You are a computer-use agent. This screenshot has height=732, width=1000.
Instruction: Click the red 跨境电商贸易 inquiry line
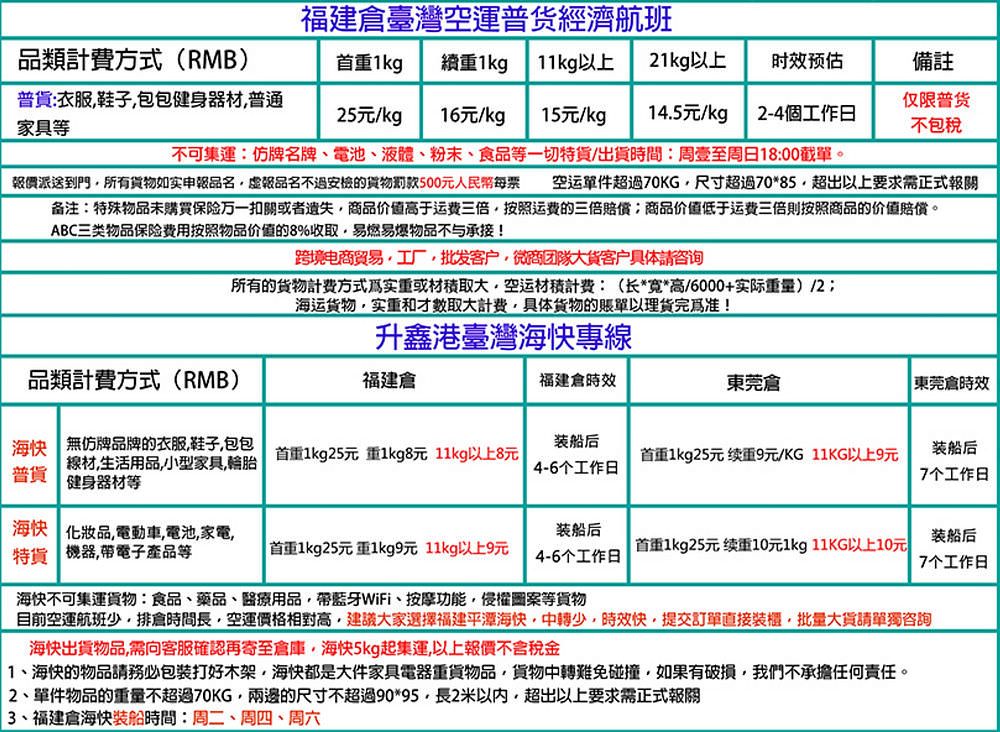click(499, 258)
